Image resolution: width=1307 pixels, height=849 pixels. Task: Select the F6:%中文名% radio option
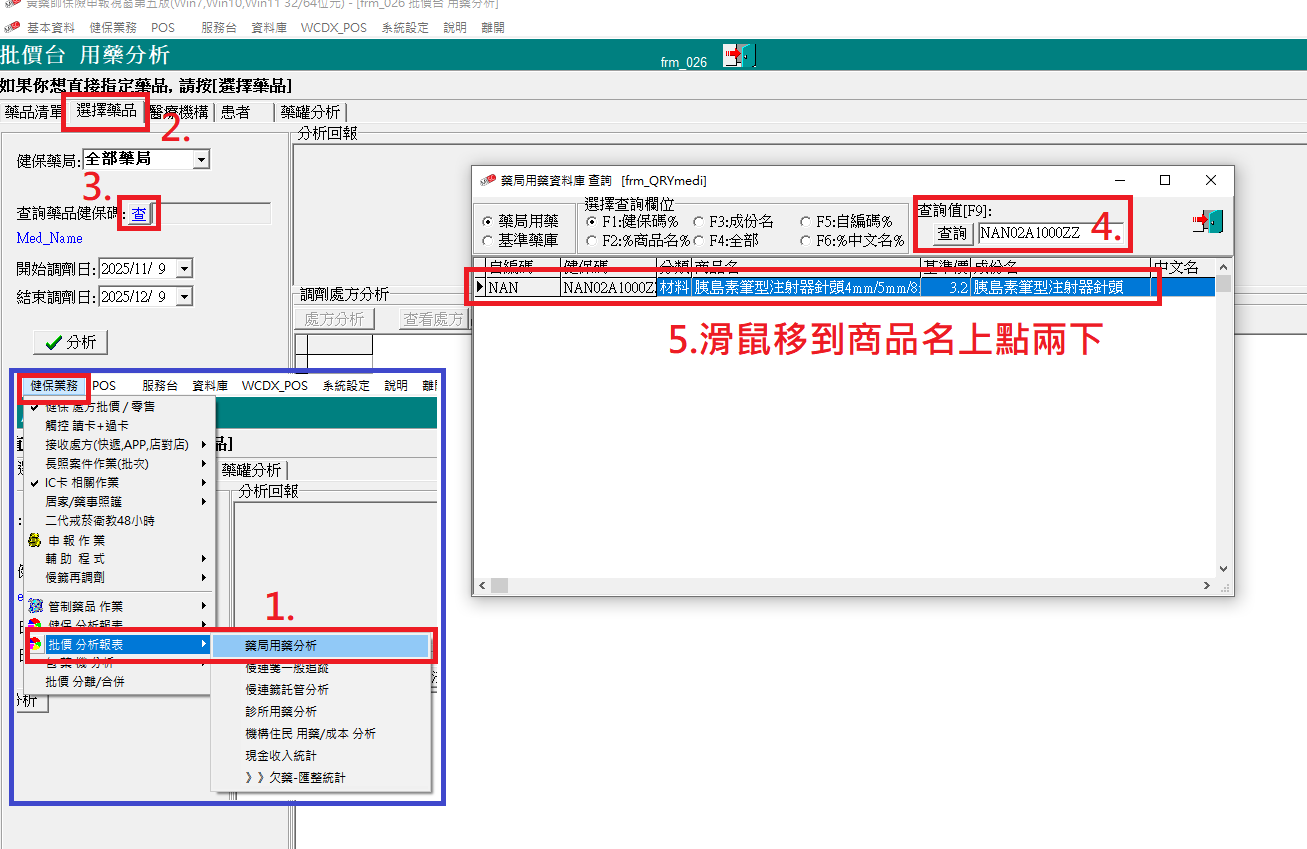pos(806,240)
